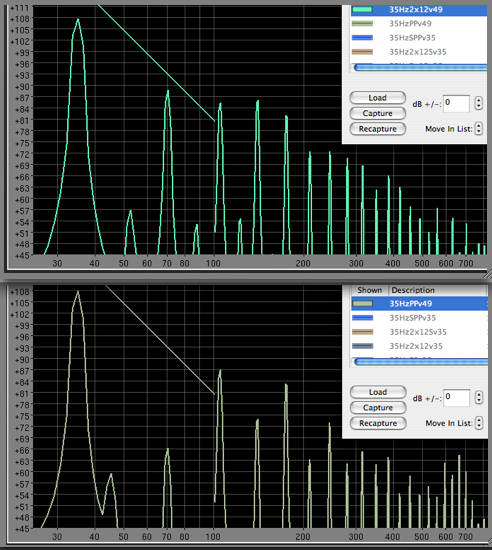The image size is (492, 550).
Task: Select 35Hz2x12Sv35 row in bottom list
Action: pyautogui.click(x=419, y=332)
